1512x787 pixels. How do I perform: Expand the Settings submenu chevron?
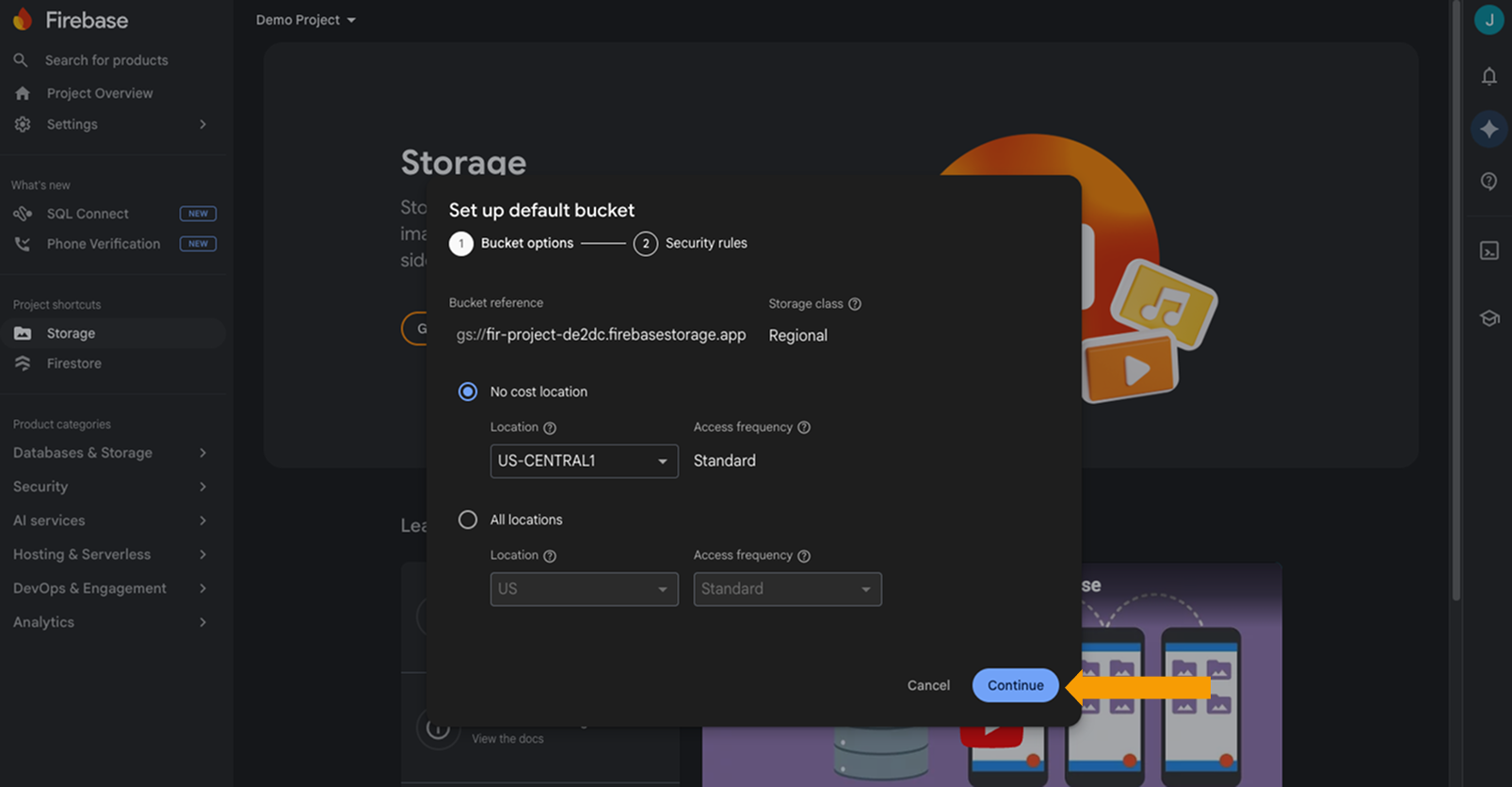pyautogui.click(x=202, y=124)
